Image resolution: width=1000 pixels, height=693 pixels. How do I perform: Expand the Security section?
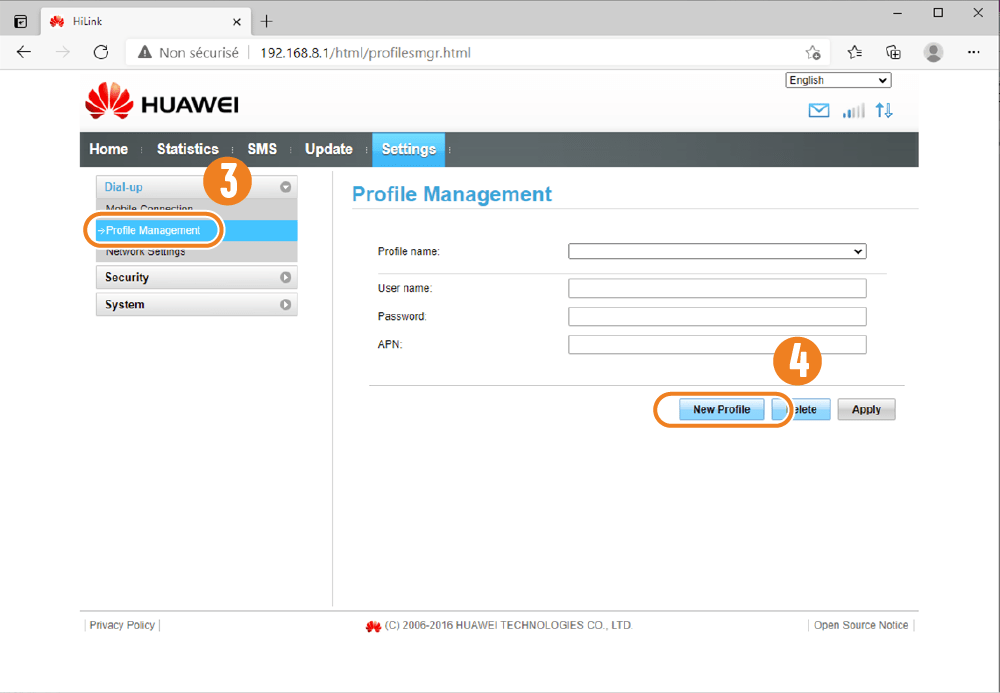(196, 277)
